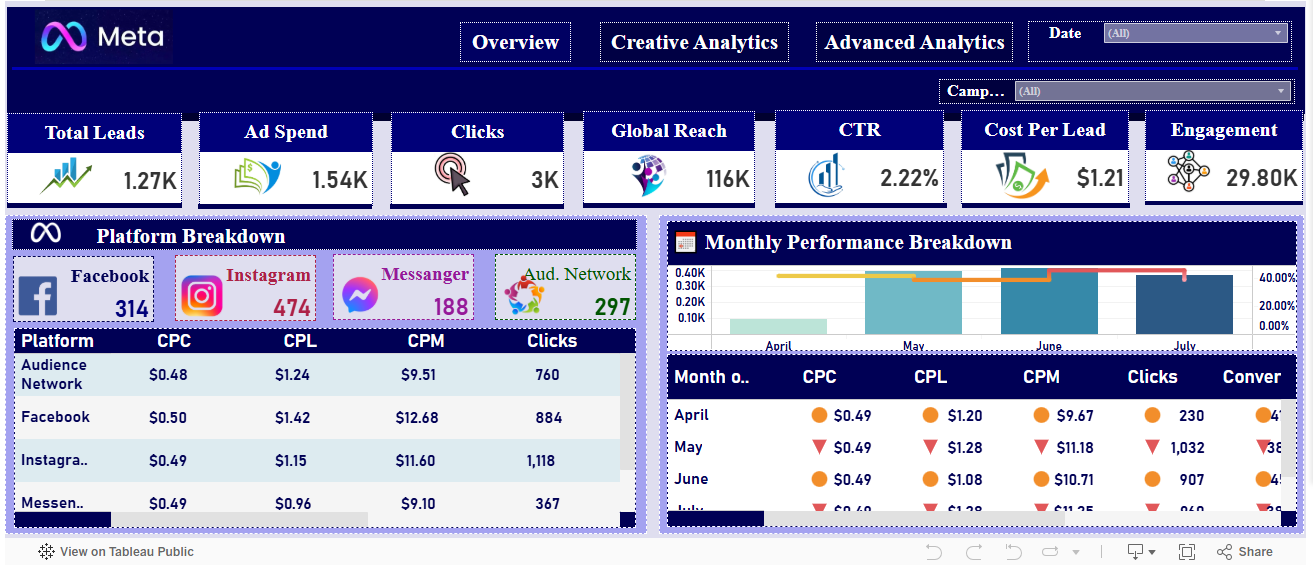This screenshot has width=1313, height=572.
Task: Click the Tableau undo icon
Action: coord(933,552)
